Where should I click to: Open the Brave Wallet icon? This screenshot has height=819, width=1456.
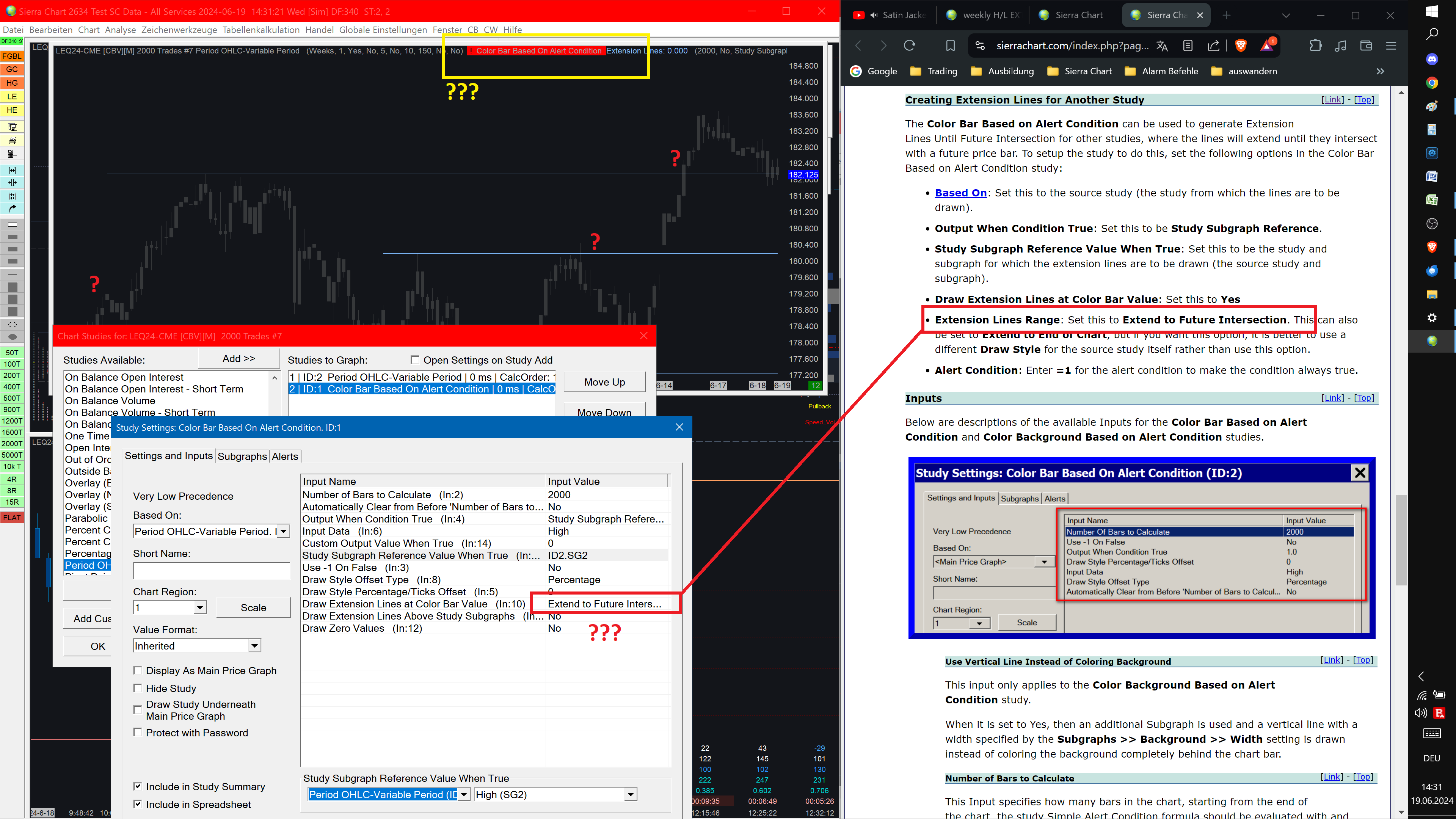coord(1366,46)
